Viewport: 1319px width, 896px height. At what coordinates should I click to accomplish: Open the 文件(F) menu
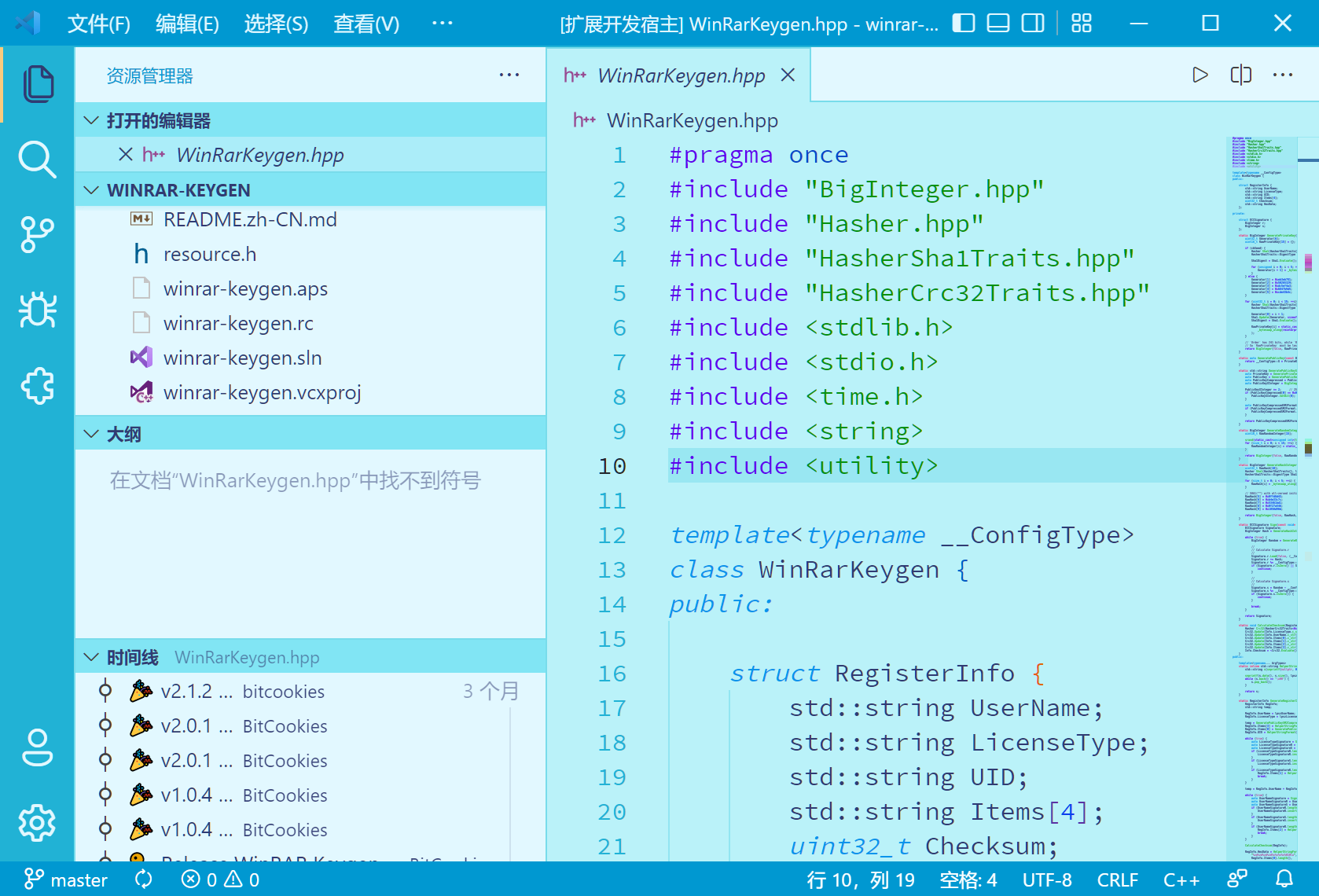99,24
